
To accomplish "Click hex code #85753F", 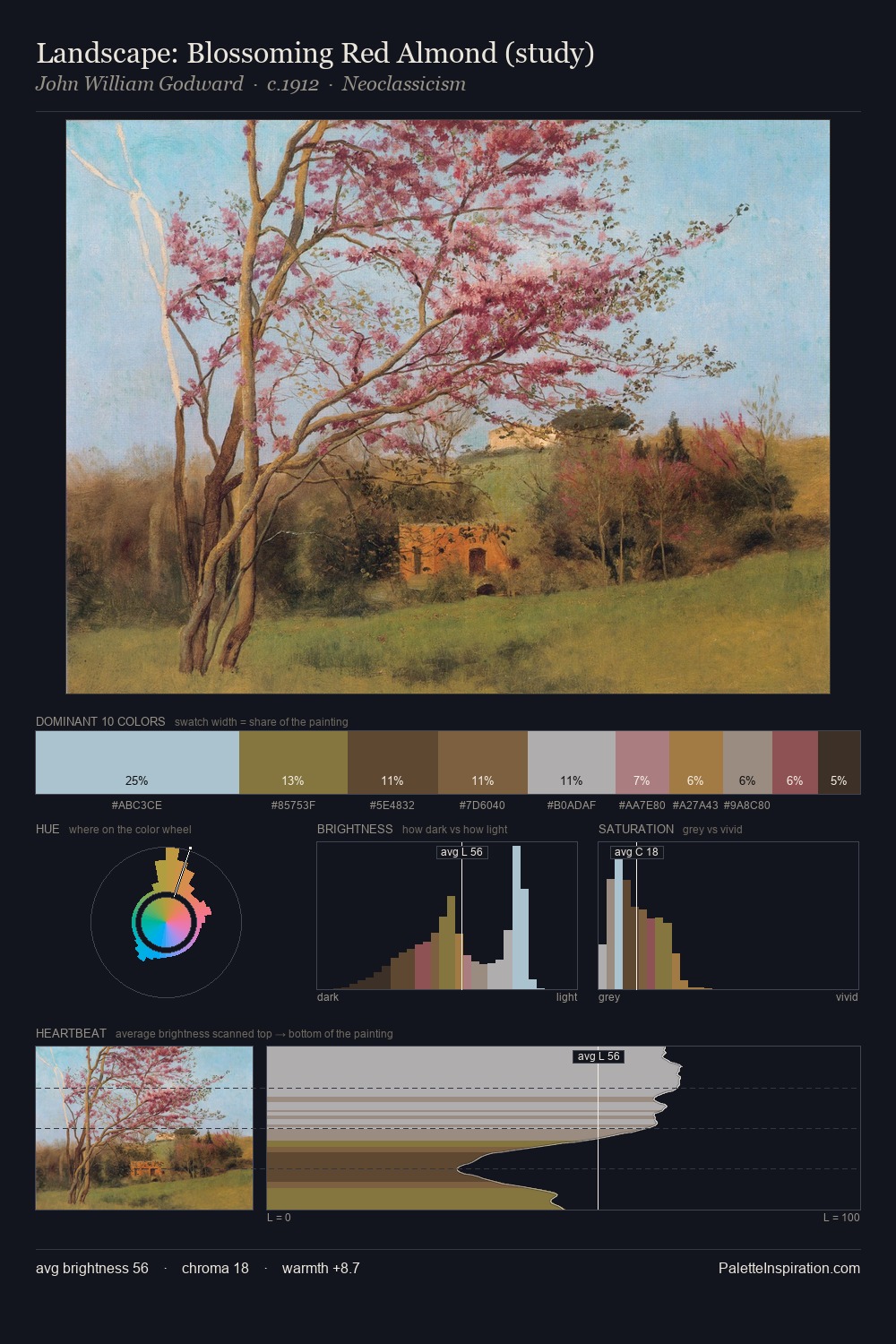I will point(293,806).
